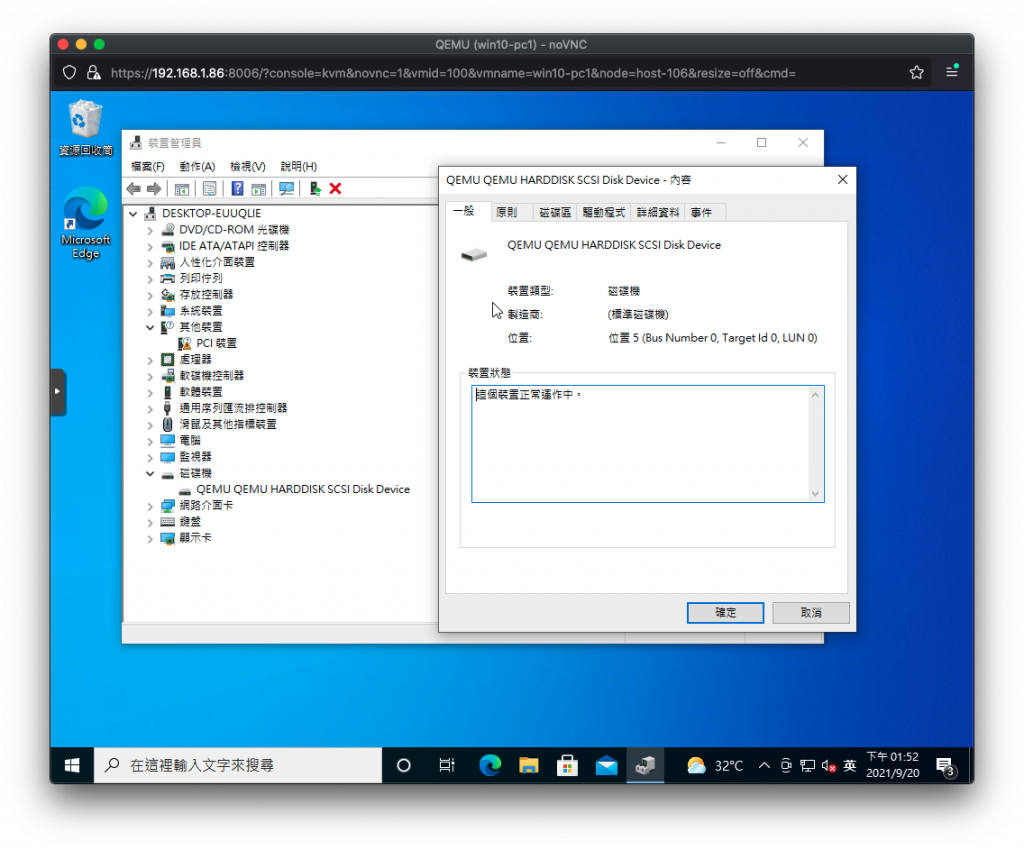The width and height of the screenshot is (1024, 850).
Task: Open Recycle Bin desktop icon
Action: point(86,128)
